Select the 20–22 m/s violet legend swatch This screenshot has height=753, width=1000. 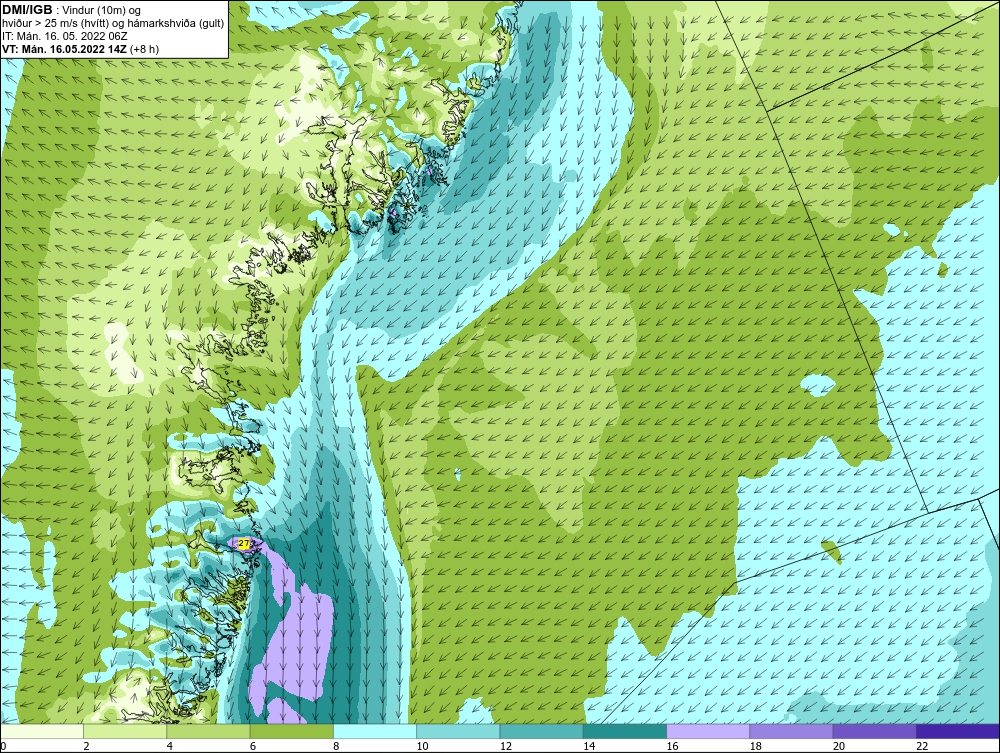[x=874, y=731]
